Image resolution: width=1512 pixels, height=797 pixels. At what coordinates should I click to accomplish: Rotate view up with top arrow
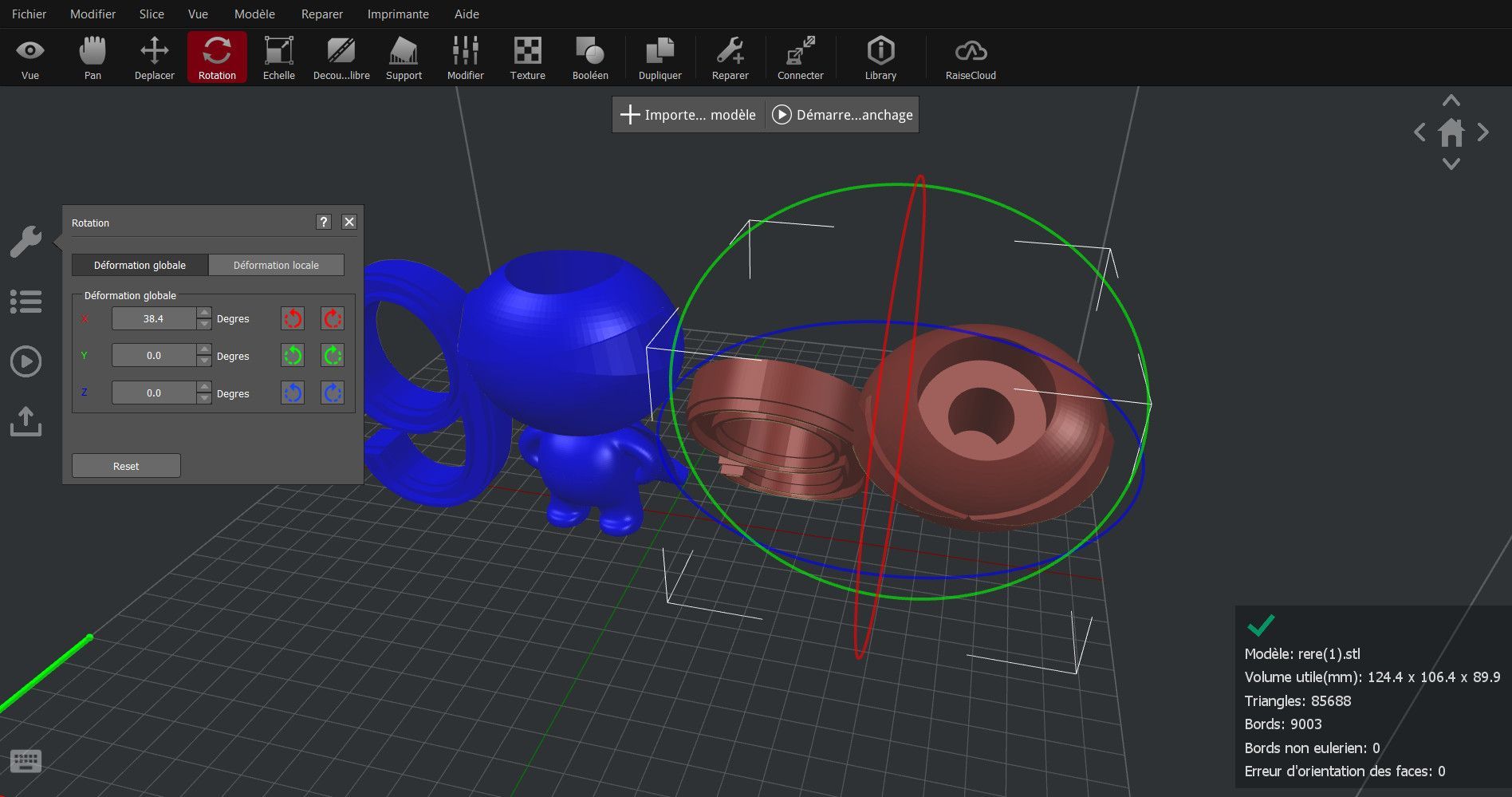[1451, 101]
